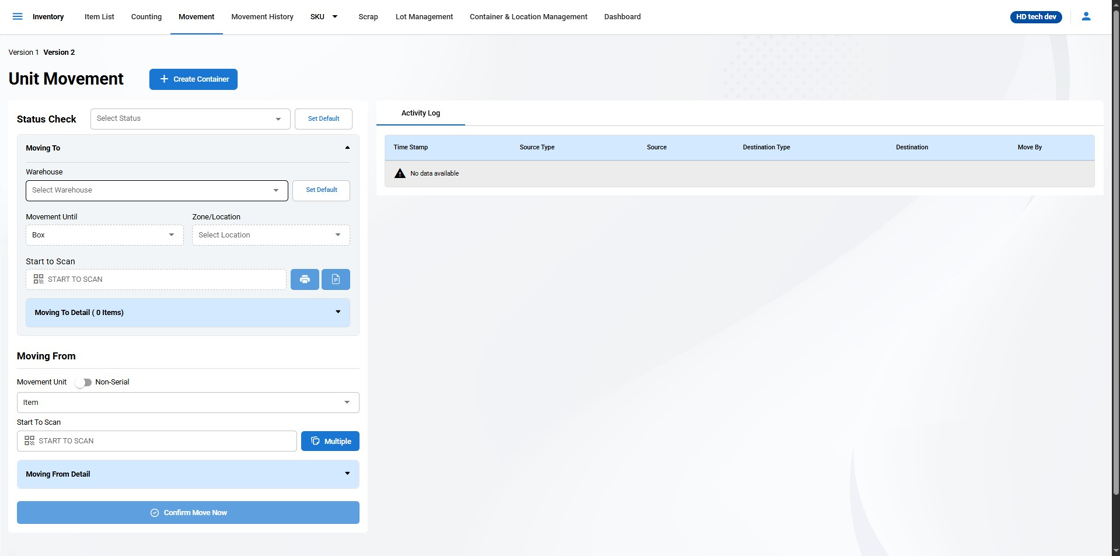
Task: Open the Select Warehouse dropdown
Action: [156, 190]
